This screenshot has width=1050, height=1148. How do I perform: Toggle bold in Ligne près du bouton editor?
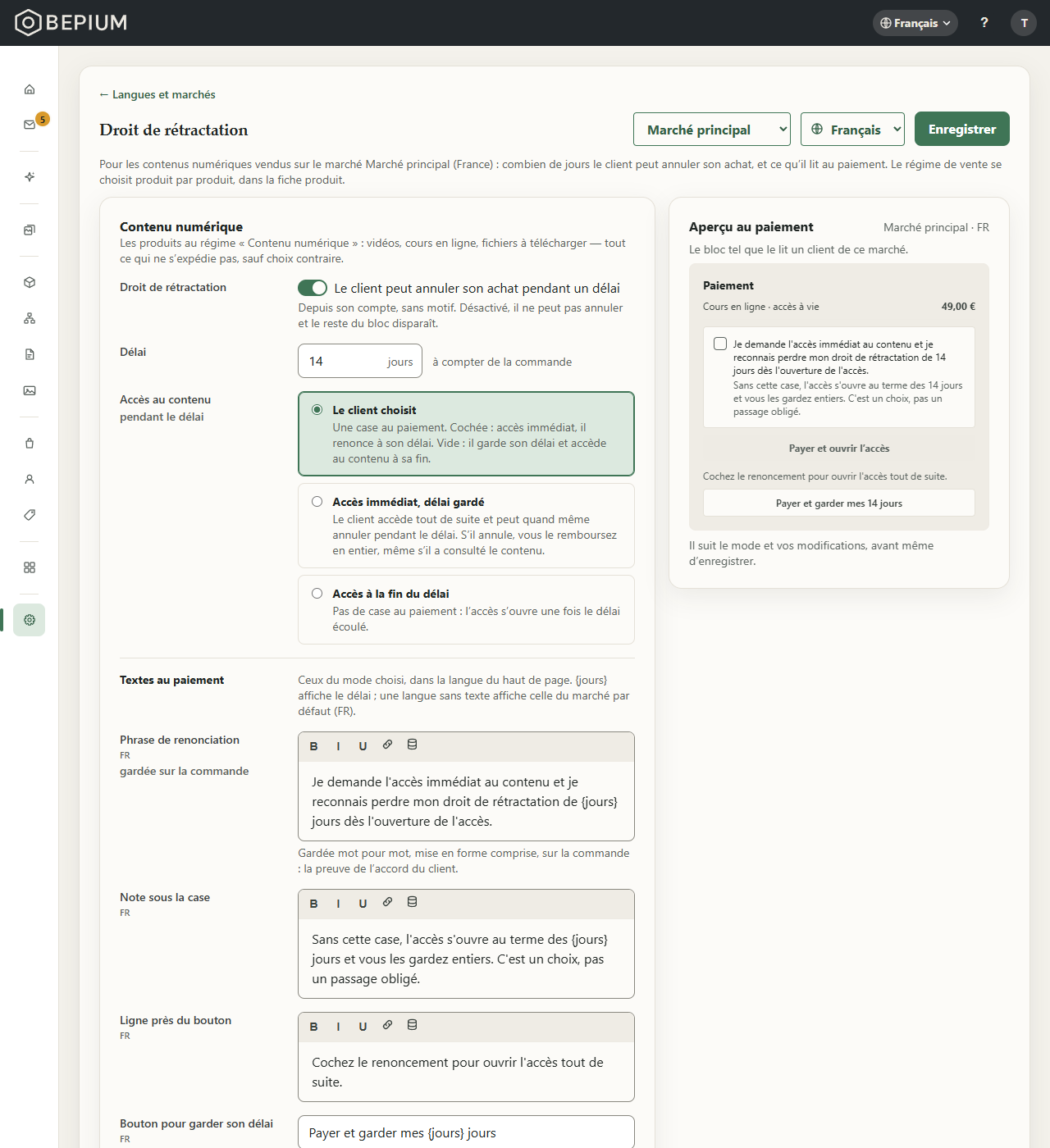313,1027
